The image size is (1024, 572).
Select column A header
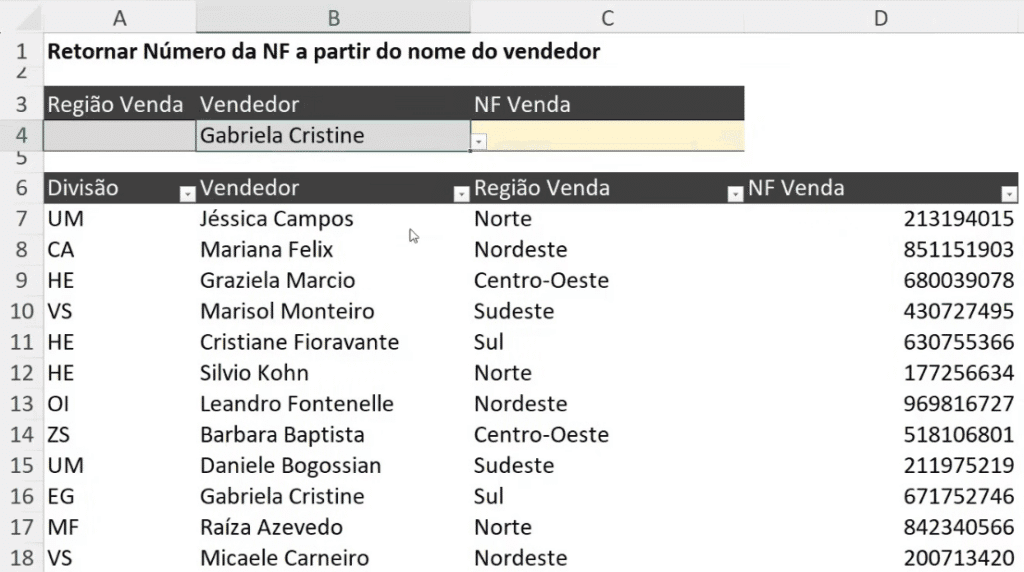coord(120,17)
